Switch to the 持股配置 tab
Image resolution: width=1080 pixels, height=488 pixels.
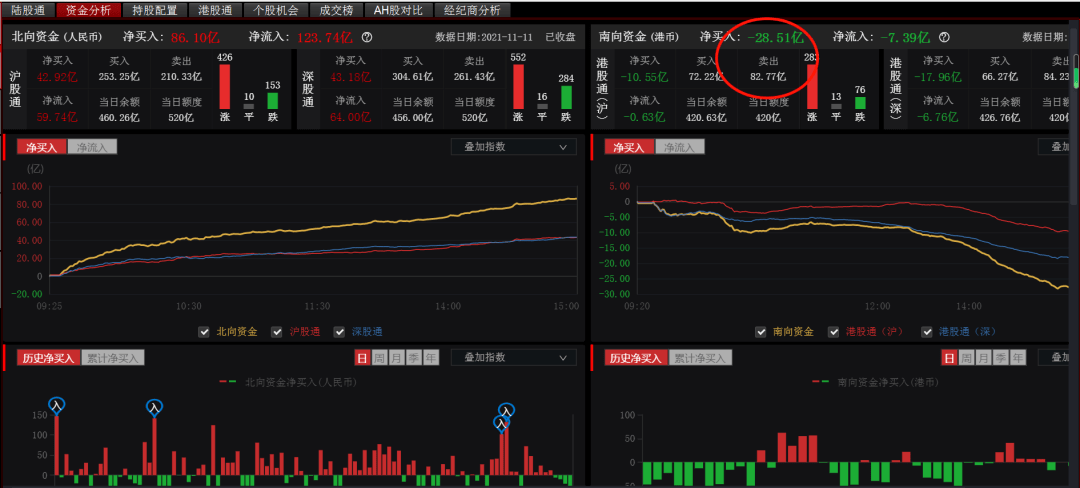[155, 10]
